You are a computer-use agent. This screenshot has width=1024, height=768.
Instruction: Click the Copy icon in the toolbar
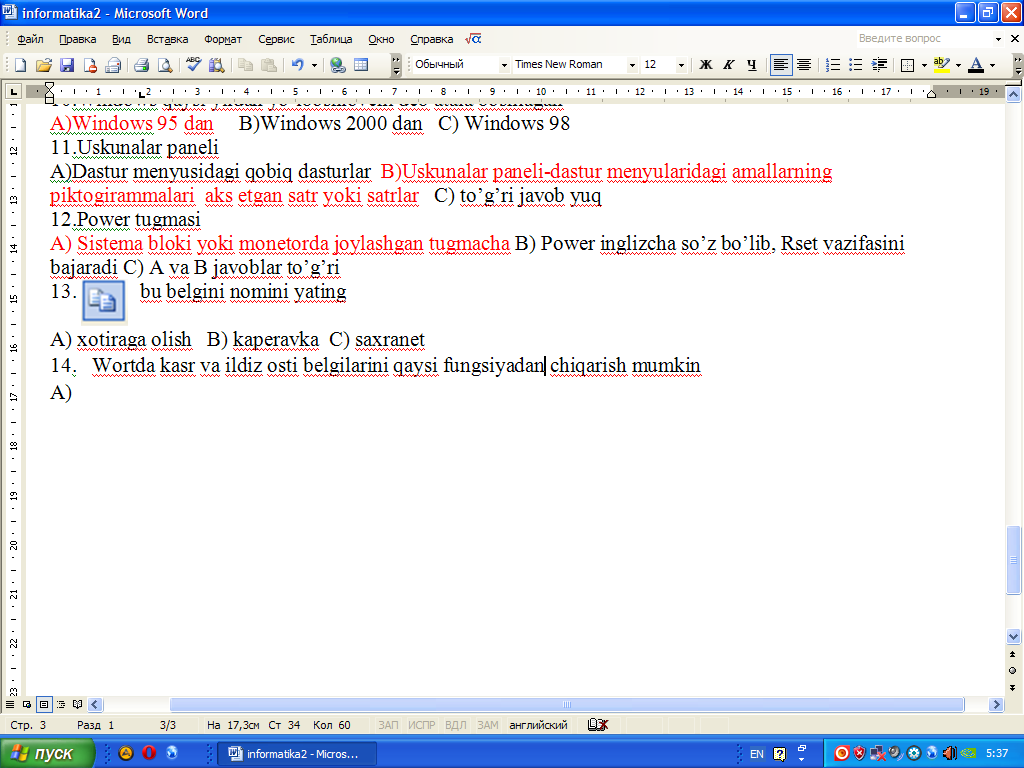(246, 65)
